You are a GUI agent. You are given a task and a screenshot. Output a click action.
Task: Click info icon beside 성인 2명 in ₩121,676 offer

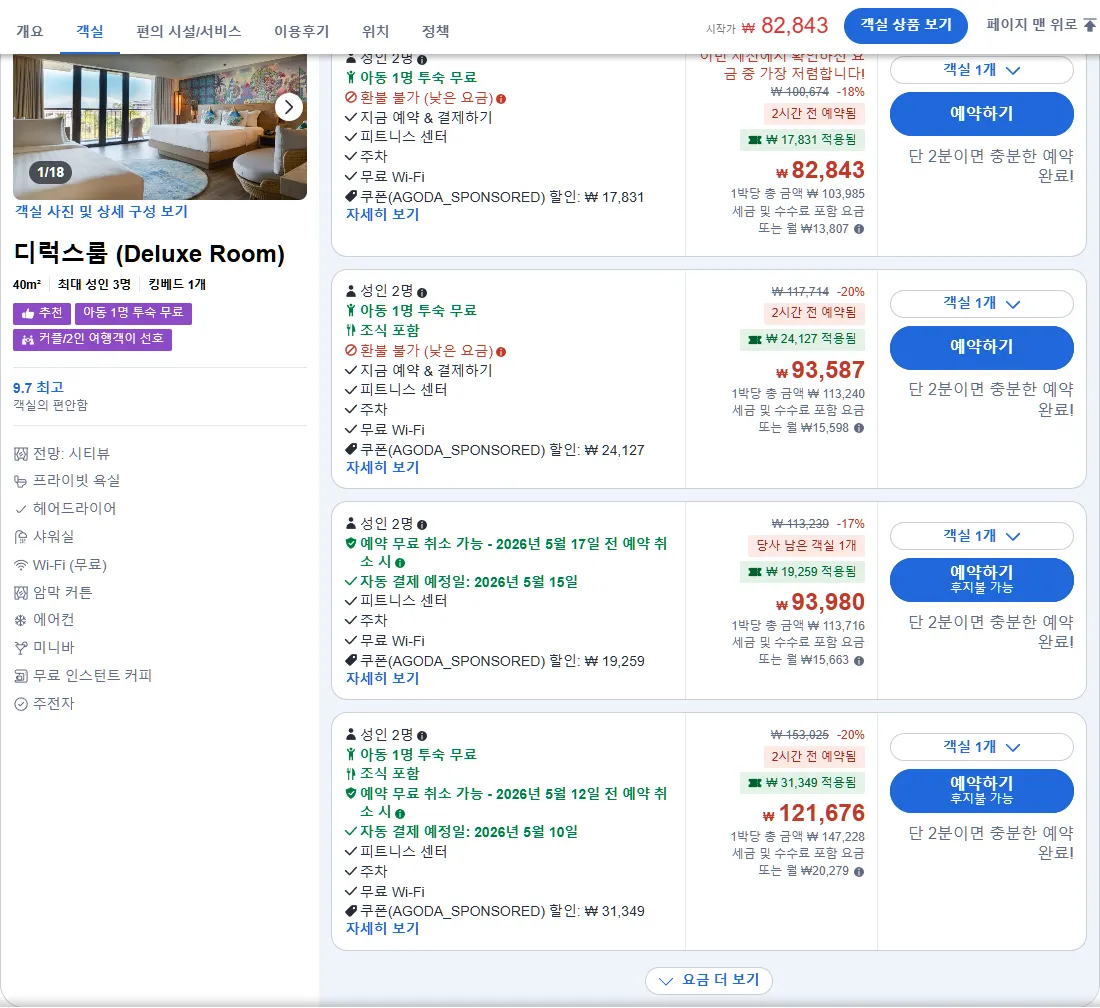422,736
